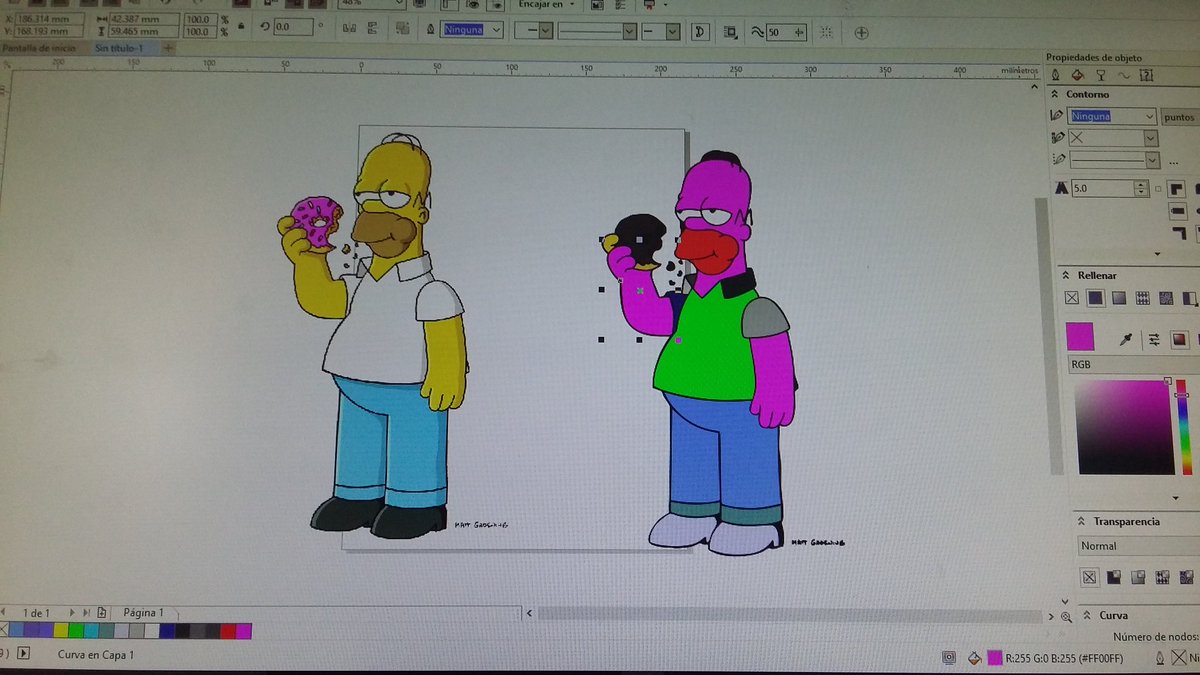Select fountain transparency icon
The image size is (1200, 675).
(x=1137, y=577)
